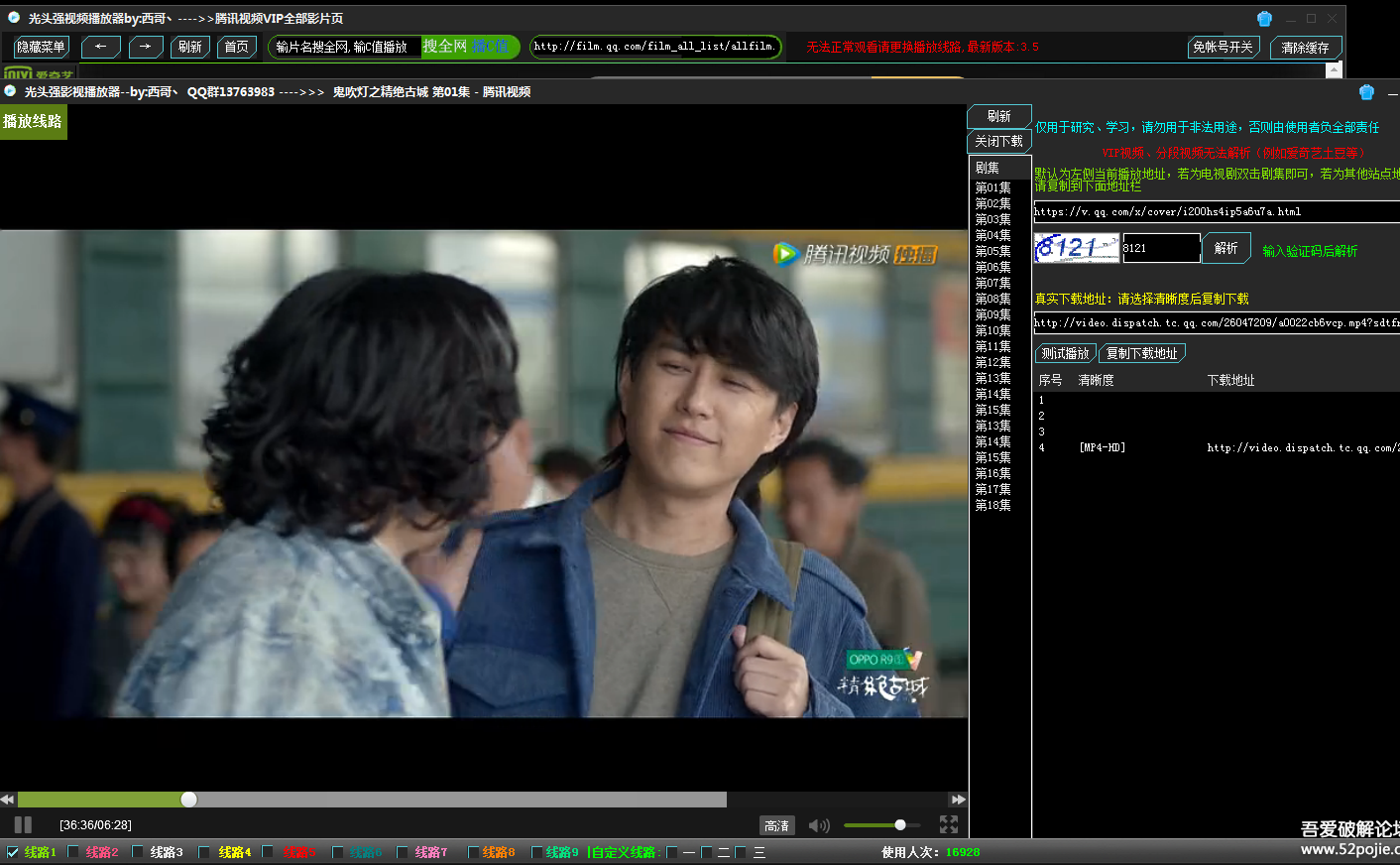Uncheck the 线路1 checkbox

point(13,852)
